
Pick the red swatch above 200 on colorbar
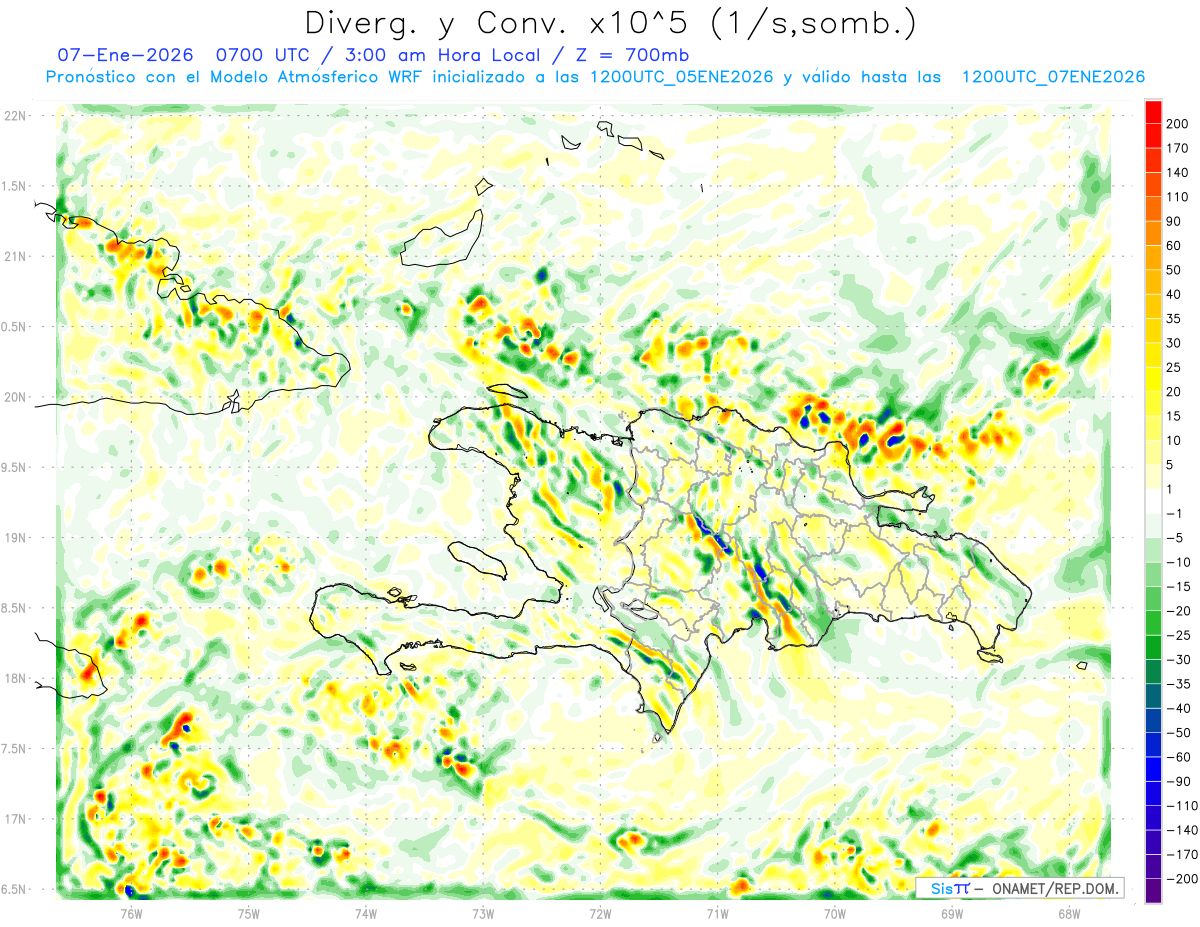[x=1153, y=112]
